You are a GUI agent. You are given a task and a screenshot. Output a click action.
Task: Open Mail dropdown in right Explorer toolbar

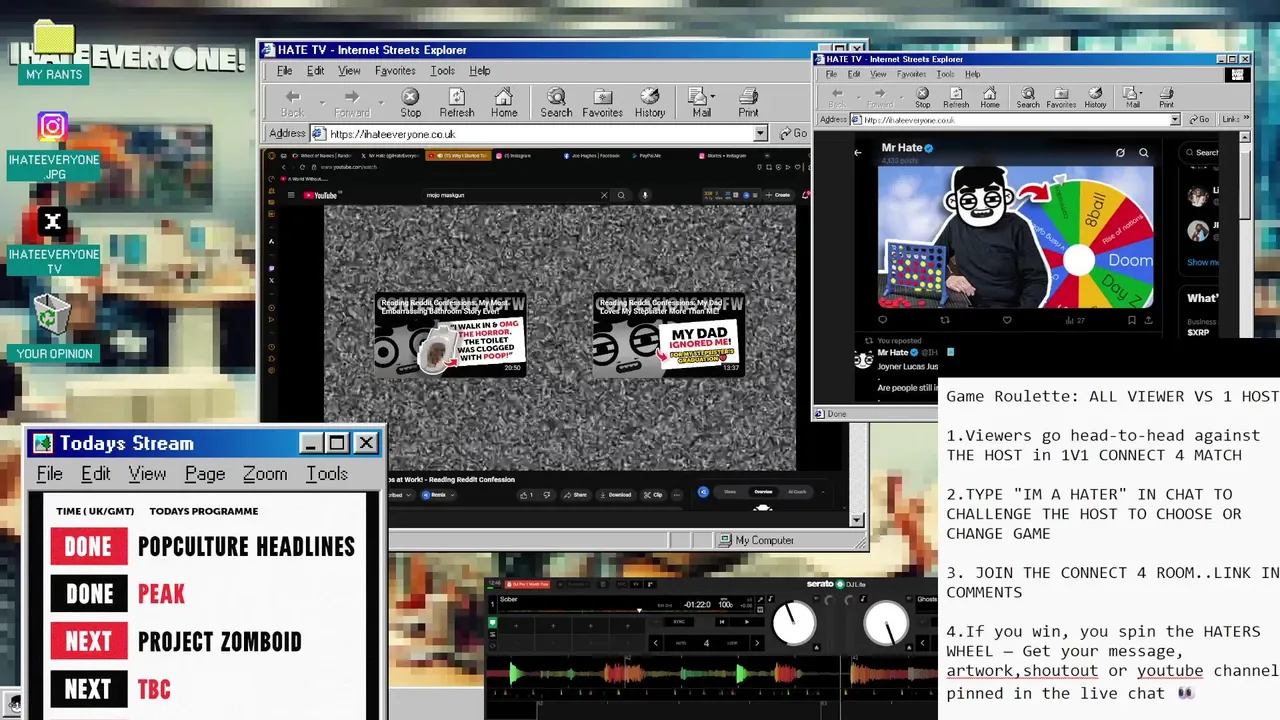point(1141,93)
